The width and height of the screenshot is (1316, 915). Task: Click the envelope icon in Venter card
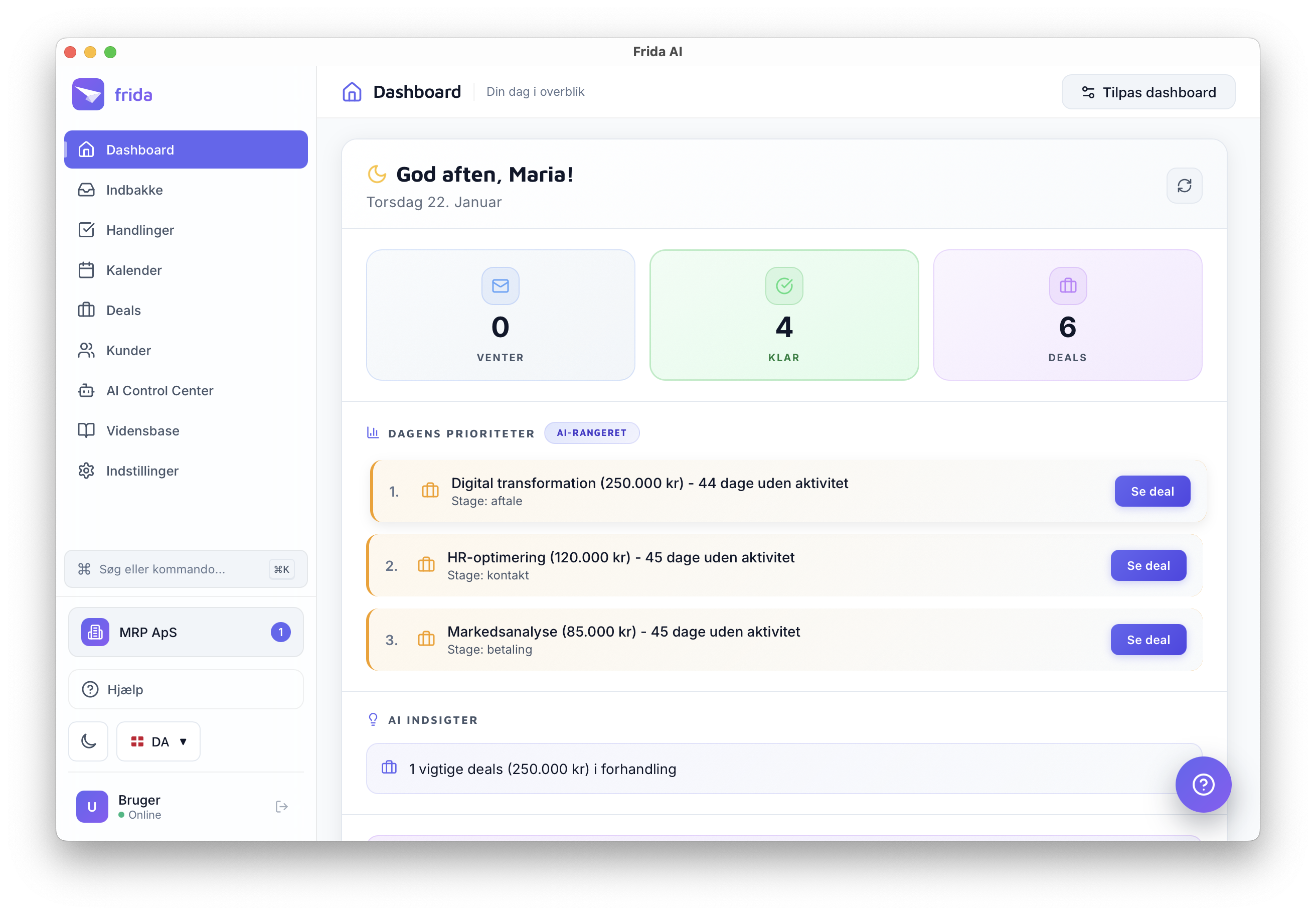click(500, 285)
